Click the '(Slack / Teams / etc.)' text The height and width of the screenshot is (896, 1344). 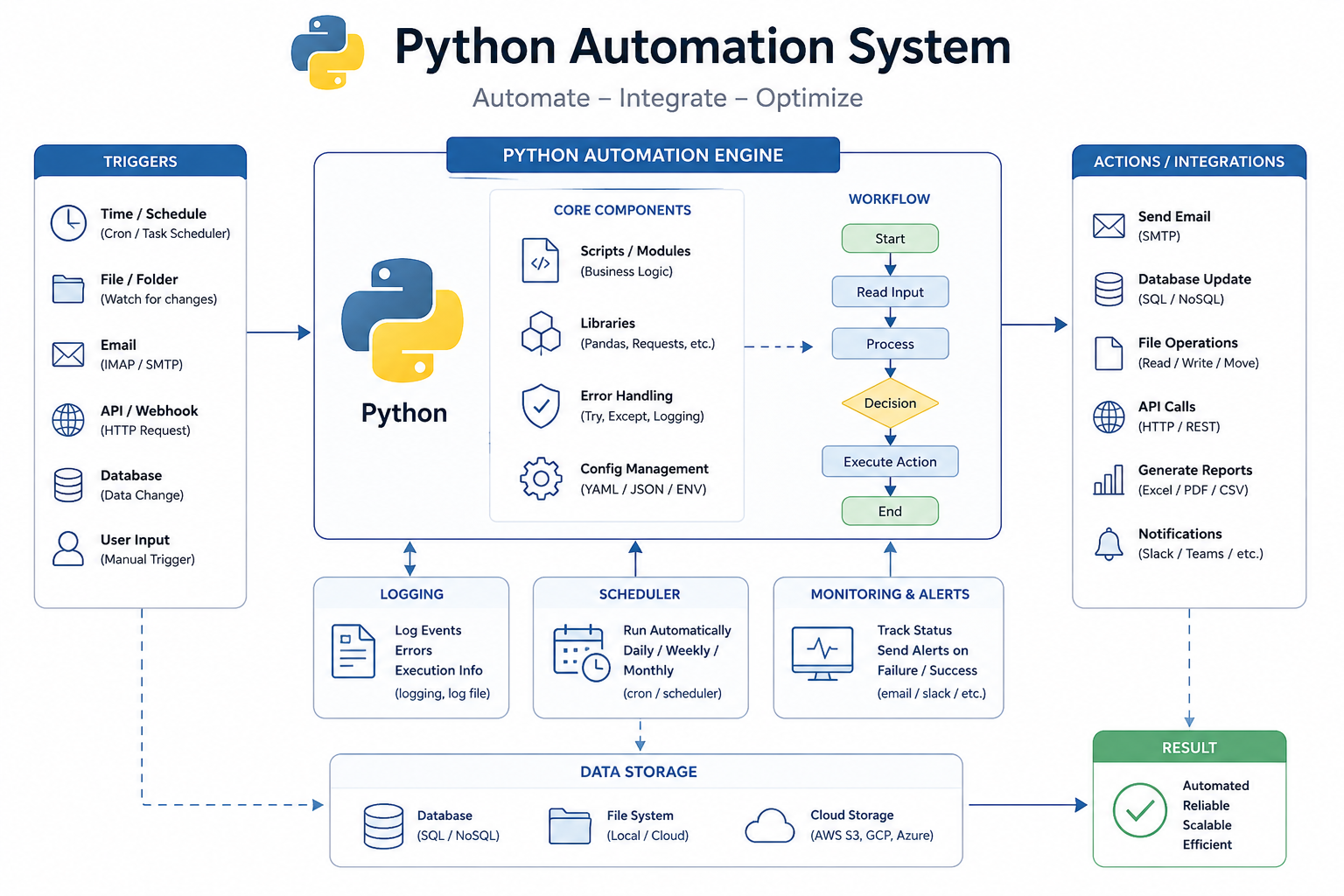tap(1200, 554)
